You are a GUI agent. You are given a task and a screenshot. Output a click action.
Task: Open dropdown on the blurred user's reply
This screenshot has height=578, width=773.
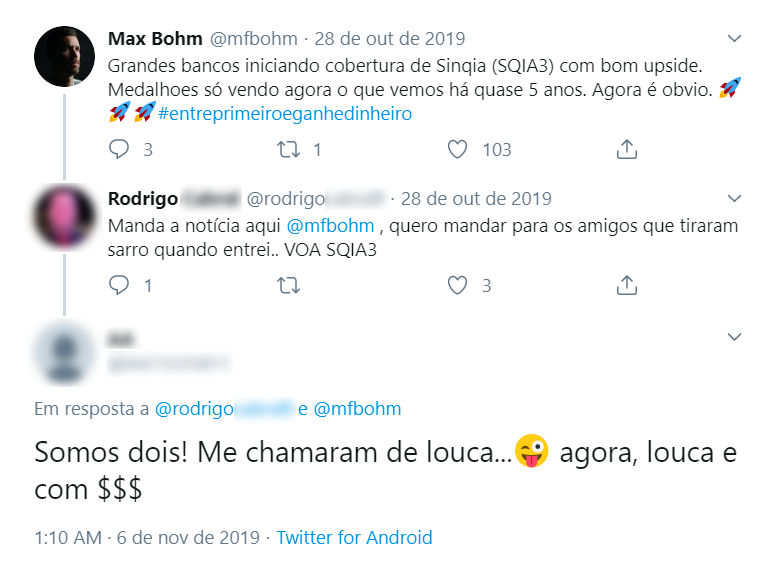(x=734, y=337)
